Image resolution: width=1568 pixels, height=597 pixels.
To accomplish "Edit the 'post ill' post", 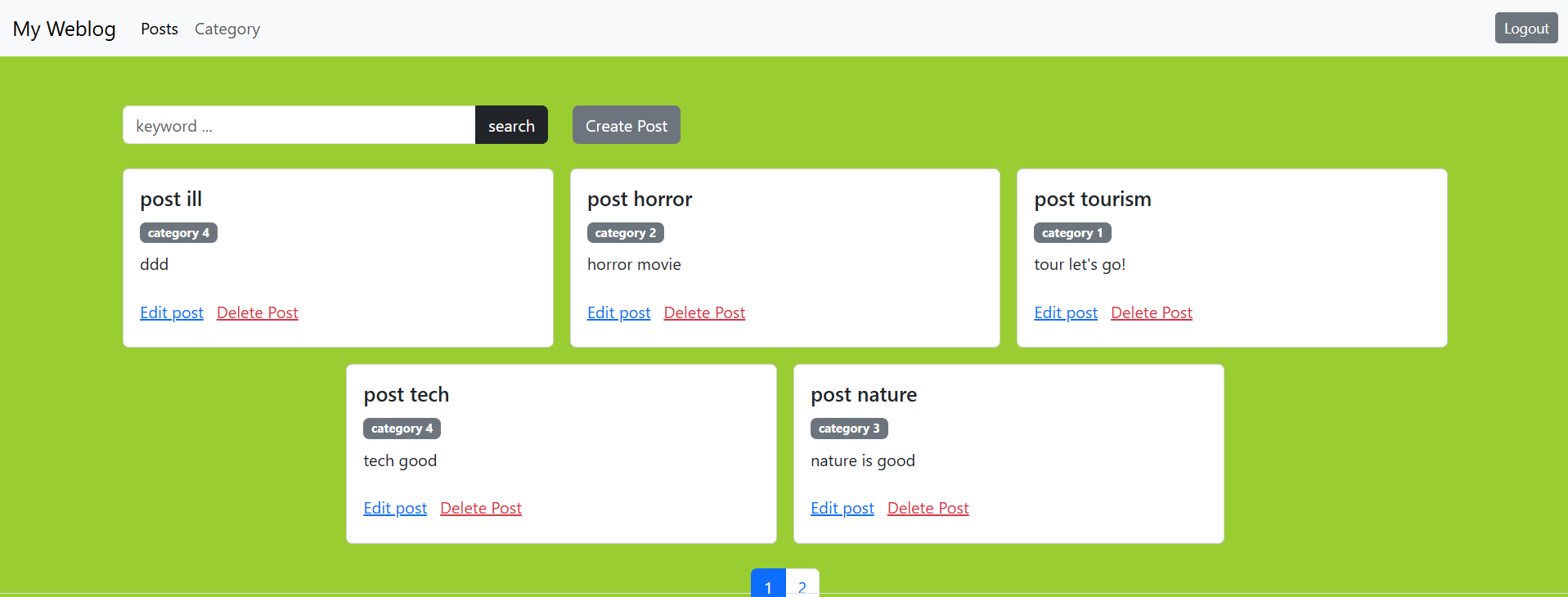I will 172,312.
